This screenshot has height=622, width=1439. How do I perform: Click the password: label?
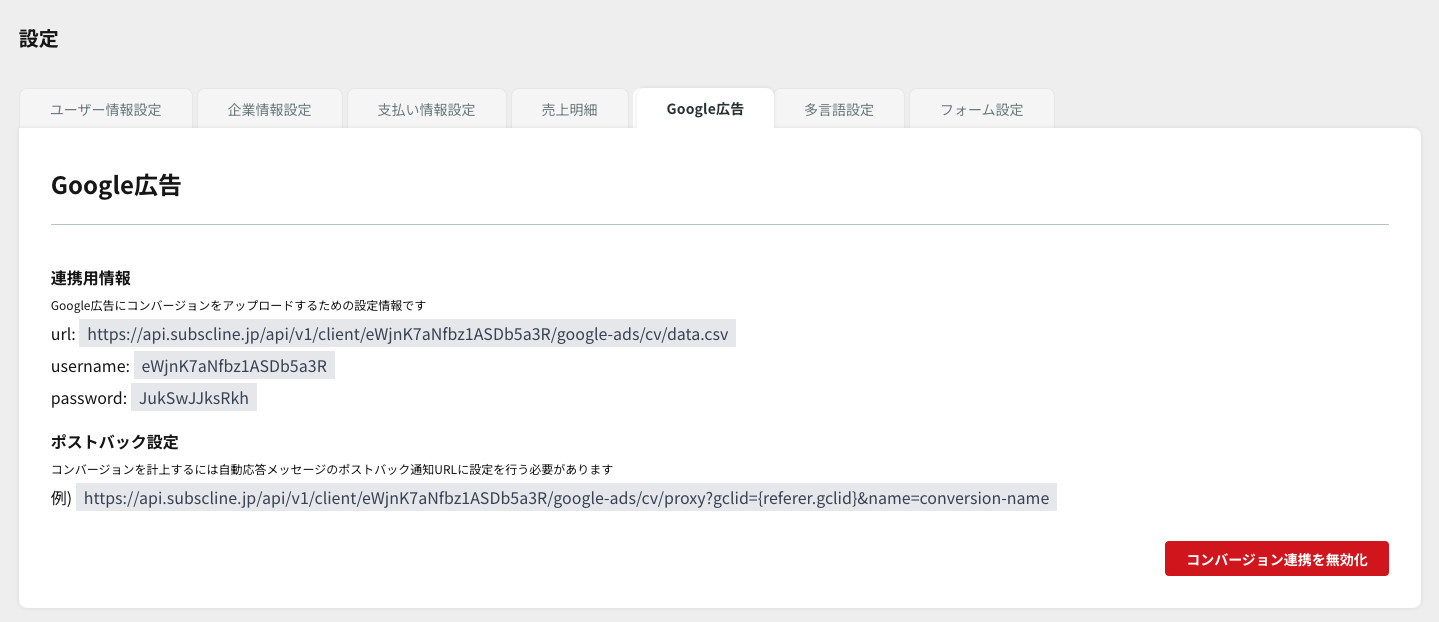pos(89,398)
